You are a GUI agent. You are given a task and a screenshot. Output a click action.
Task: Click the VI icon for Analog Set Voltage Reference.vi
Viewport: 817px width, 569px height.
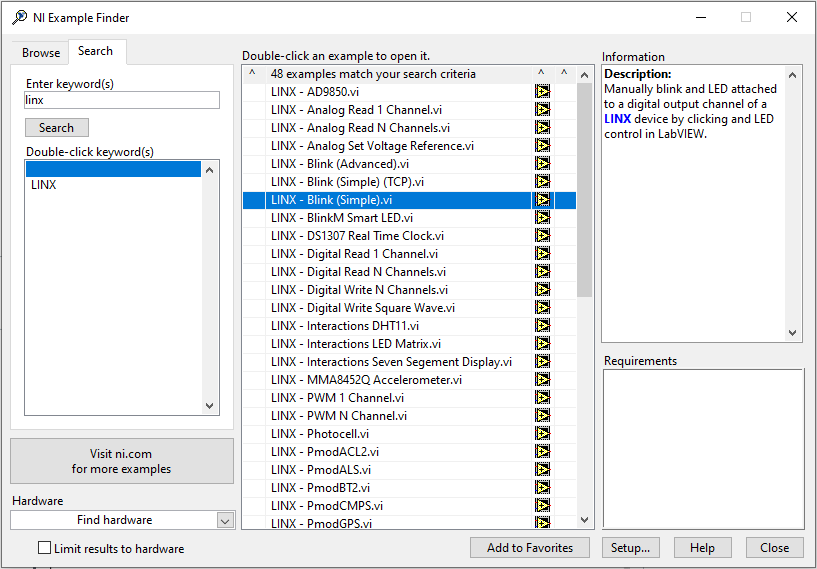542,146
